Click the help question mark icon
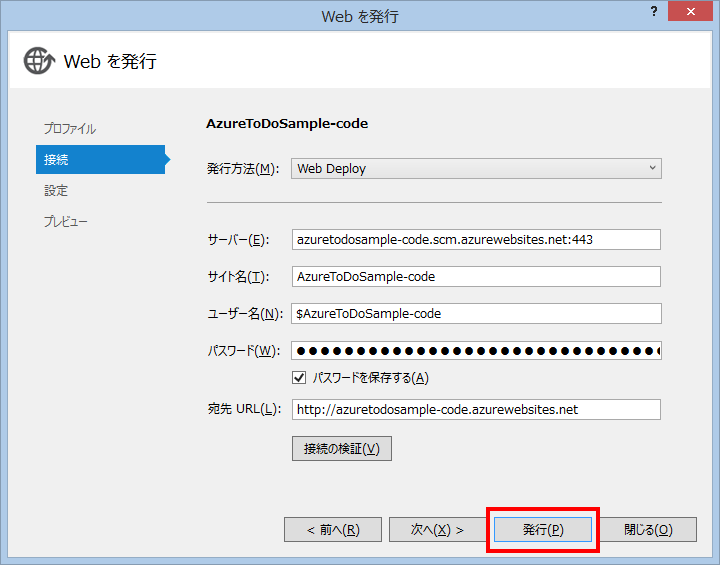This screenshot has height=565, width=720. (654, 11)
